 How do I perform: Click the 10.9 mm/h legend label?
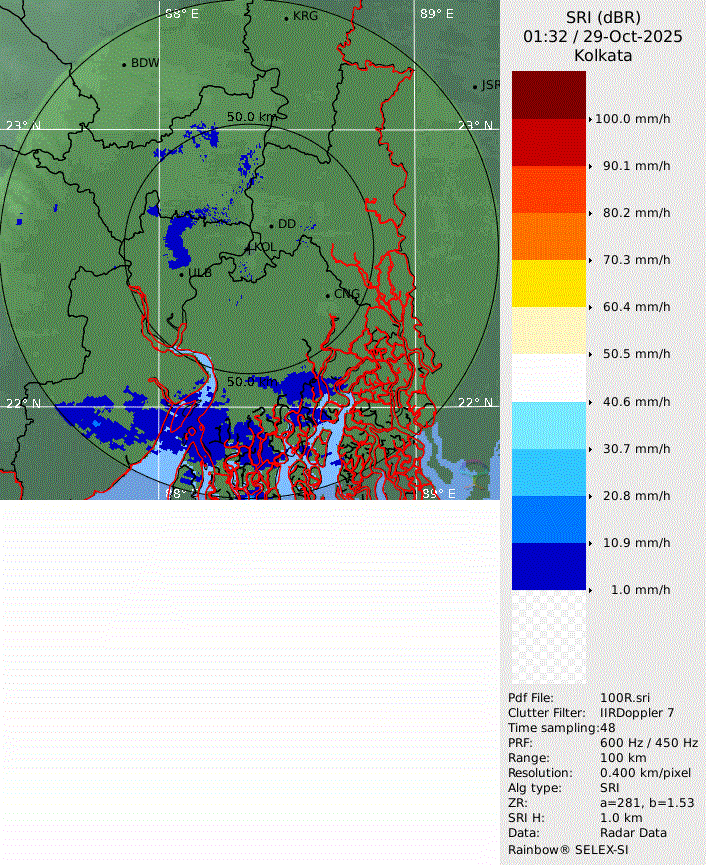tap(636, 543)
